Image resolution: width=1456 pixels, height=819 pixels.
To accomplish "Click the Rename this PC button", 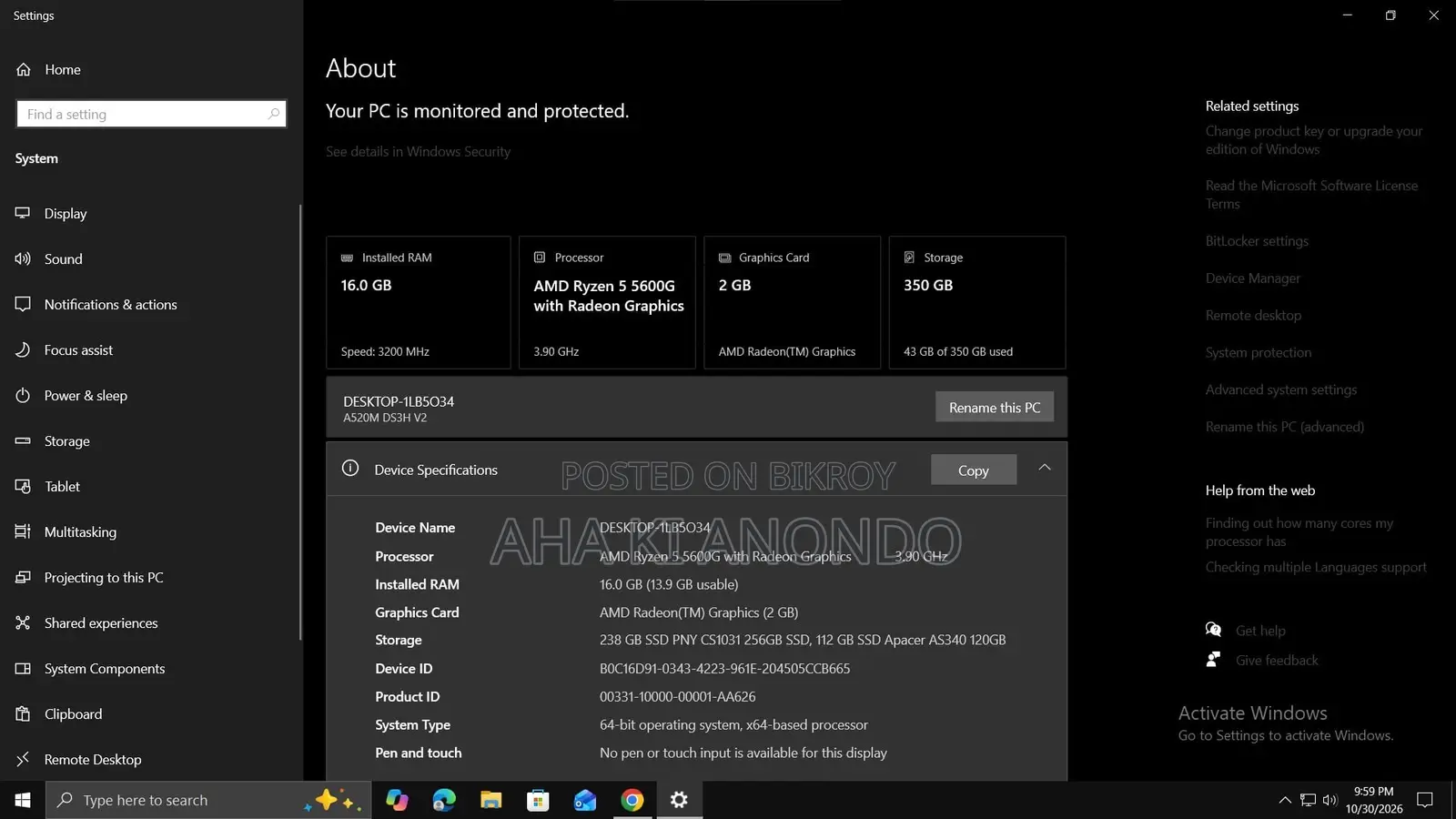I will [x=995, y=407].
